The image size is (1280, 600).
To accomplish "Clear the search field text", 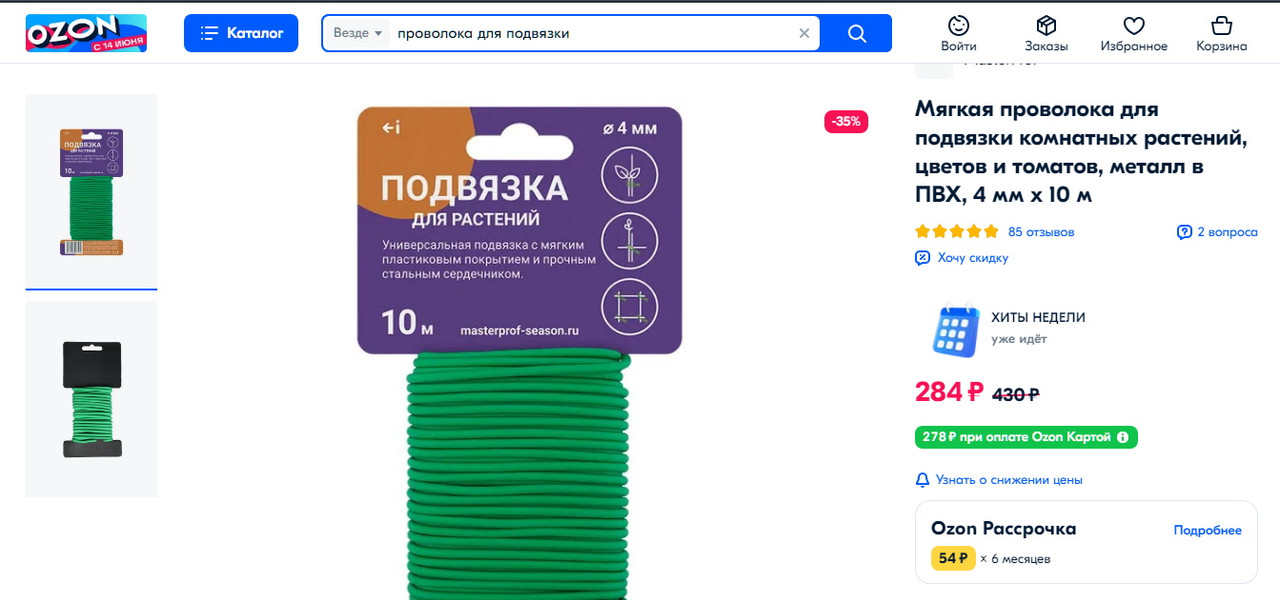I will (x=804, y=33).
